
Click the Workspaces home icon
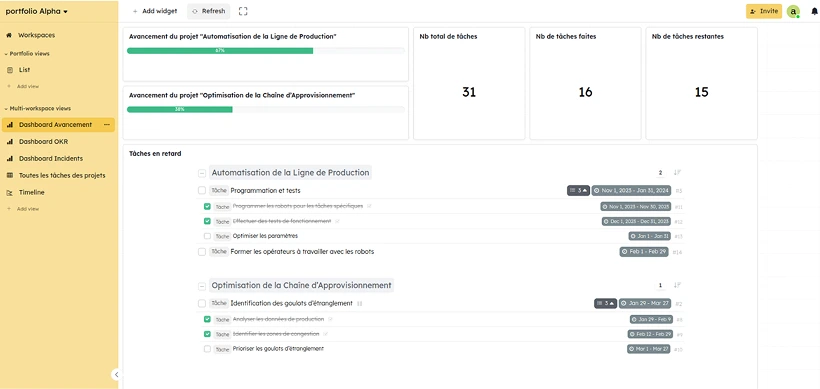tap(9, 36)
